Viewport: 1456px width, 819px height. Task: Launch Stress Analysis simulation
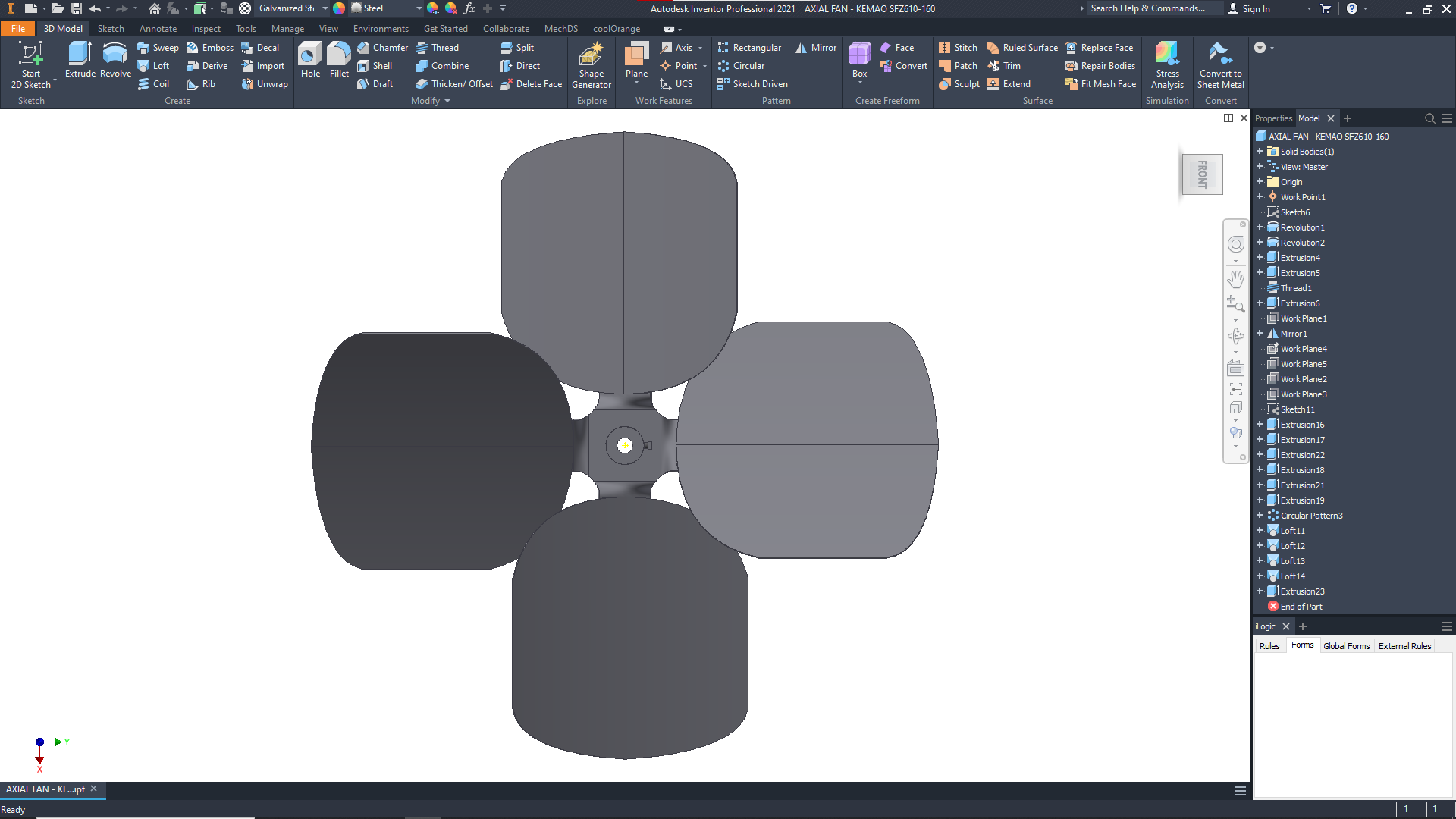tap(1167, 65)
